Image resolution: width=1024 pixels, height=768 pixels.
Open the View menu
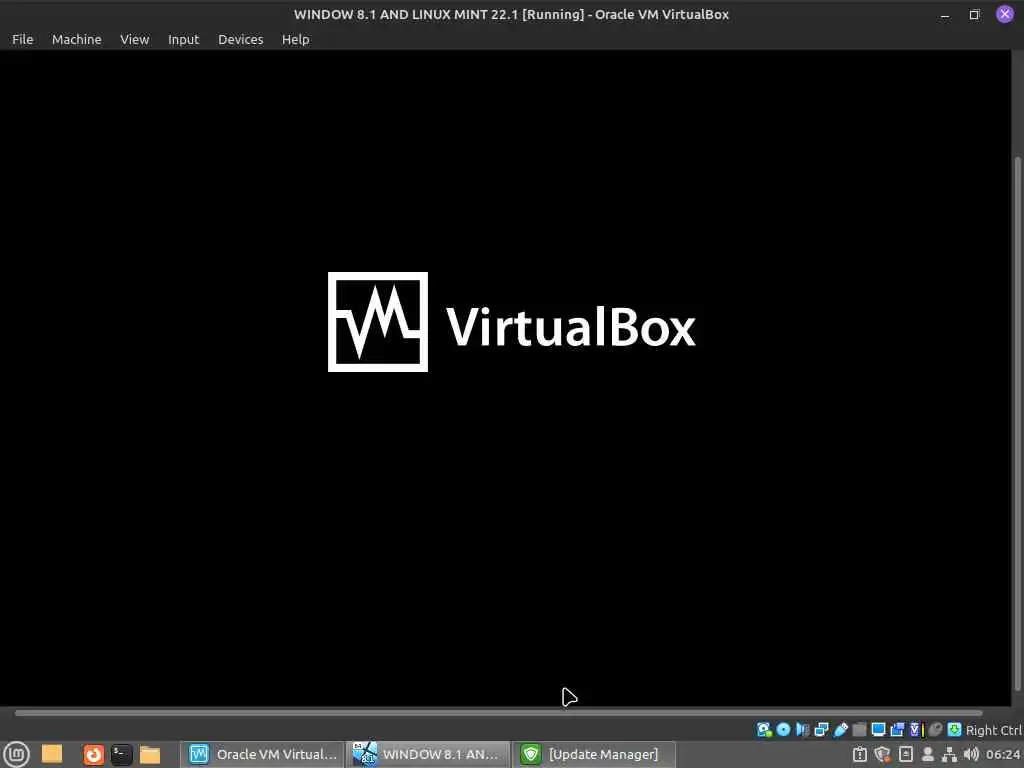pyautogui.click(x=135, y=39)
